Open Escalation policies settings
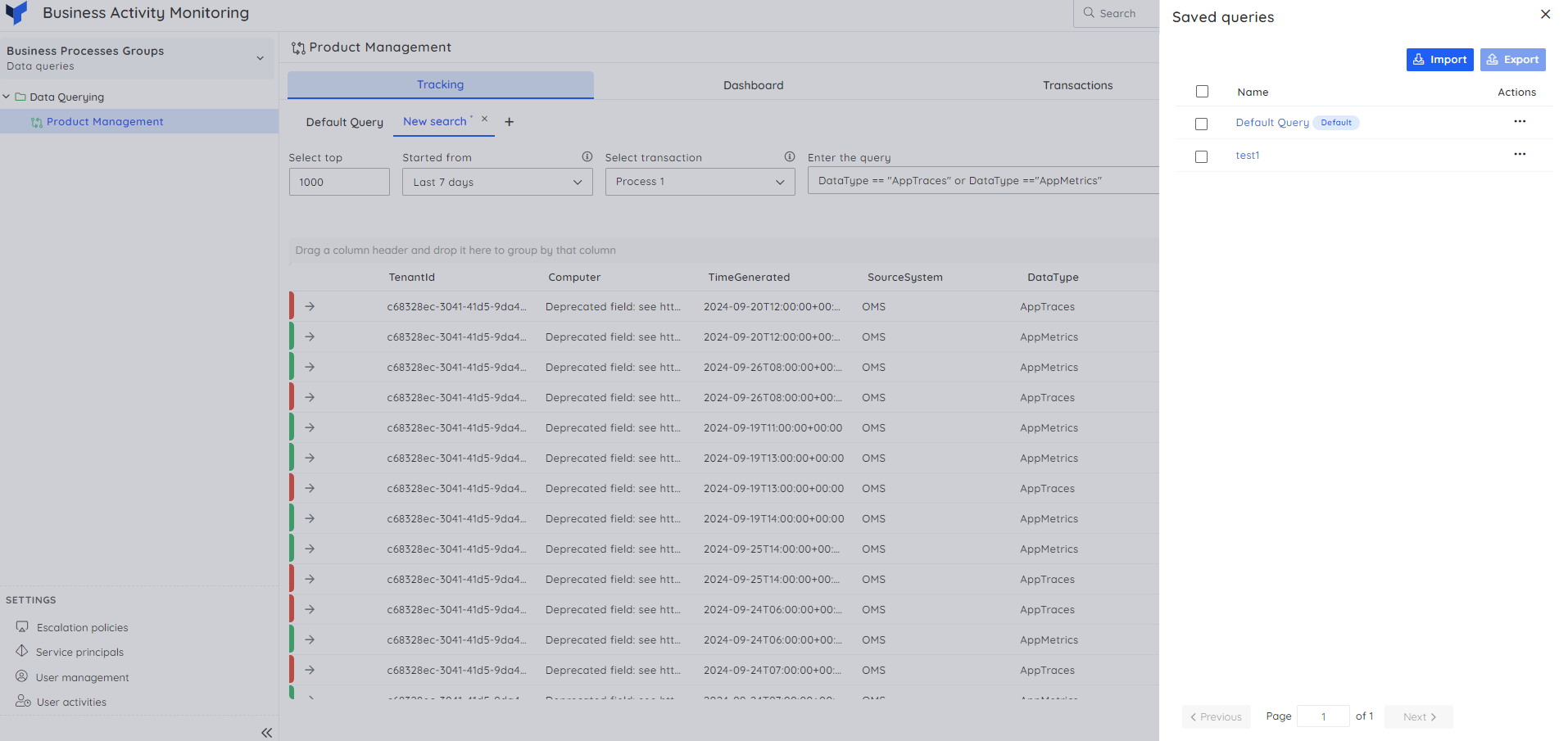 coord(82,628)
